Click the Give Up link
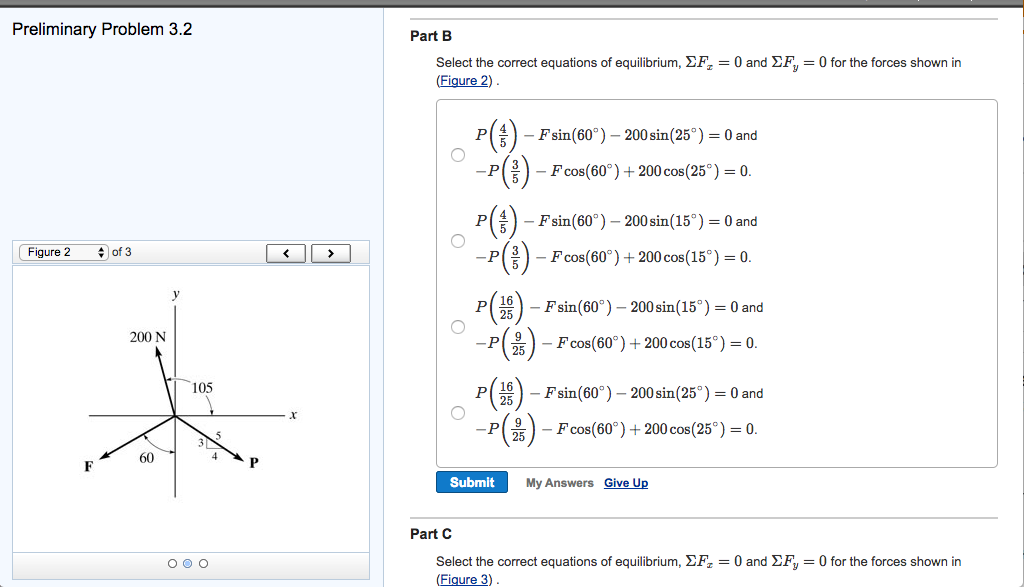This screenshot has height=587, width=1024. (x=624, y=482)
